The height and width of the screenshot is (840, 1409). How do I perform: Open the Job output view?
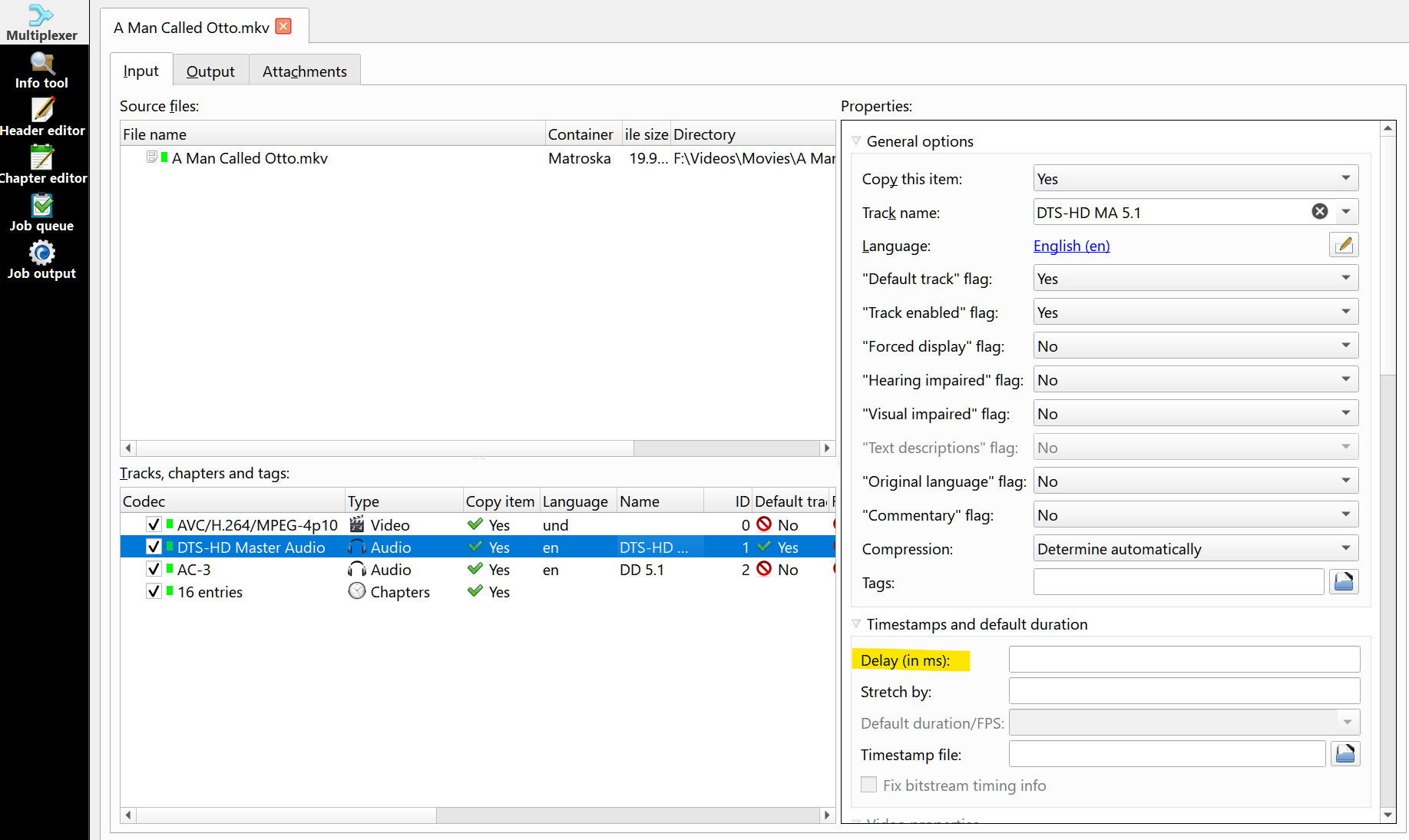tap(41, 261)
